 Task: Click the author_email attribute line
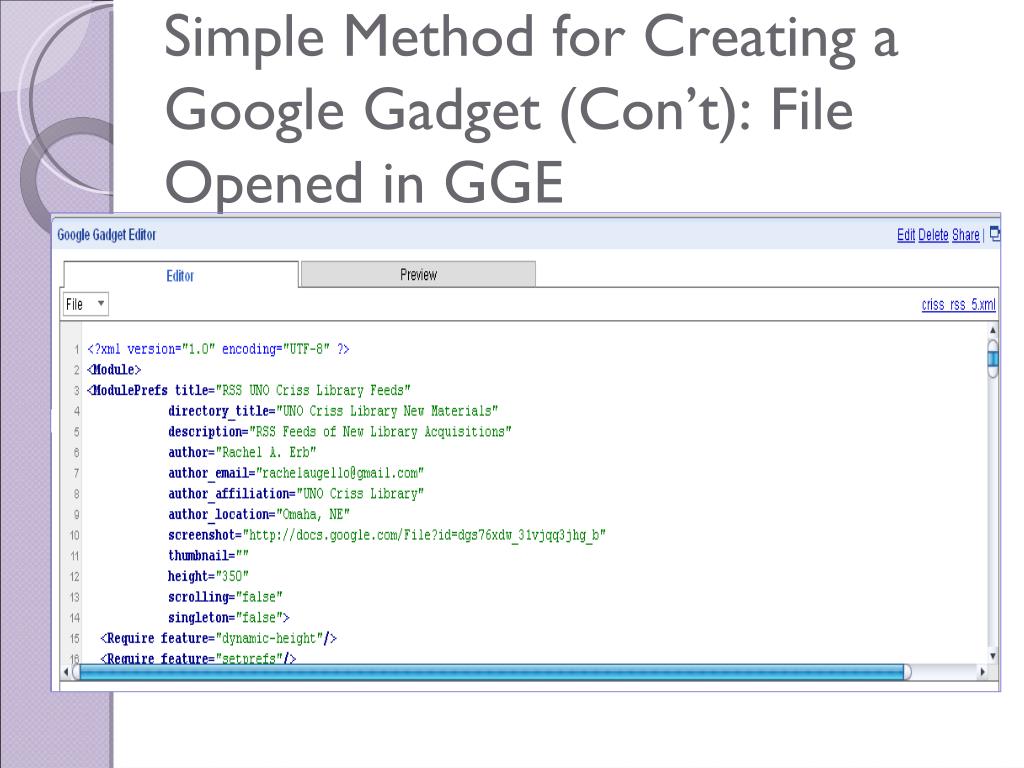tap(296, 473)
